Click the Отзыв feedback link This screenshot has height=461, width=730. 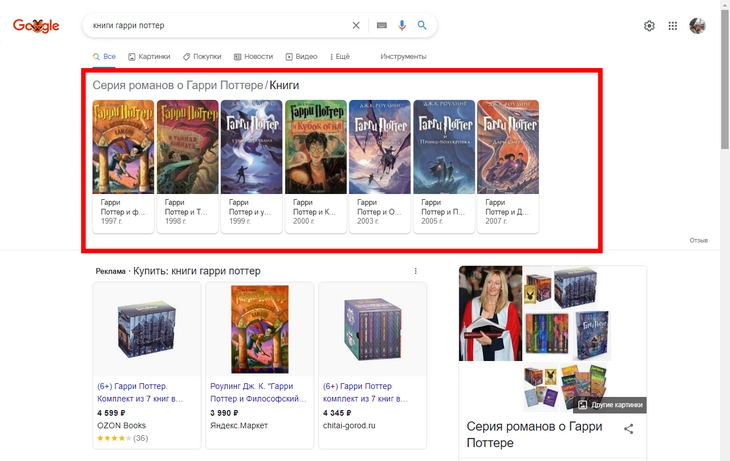(x=699, y=241)
